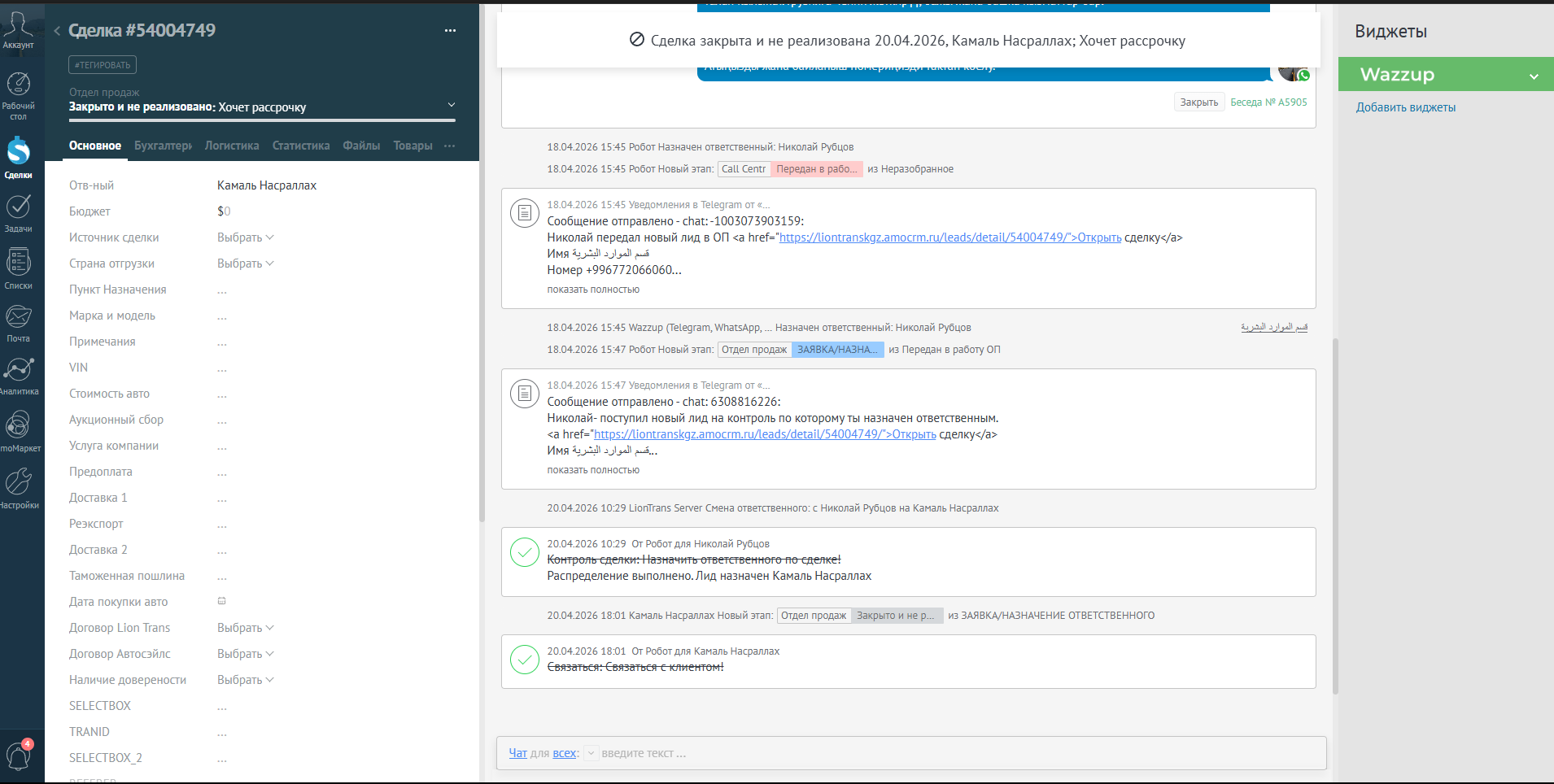1554x784 pixels.
Task: Switch to Основное tab
Action: pos(95,146)
